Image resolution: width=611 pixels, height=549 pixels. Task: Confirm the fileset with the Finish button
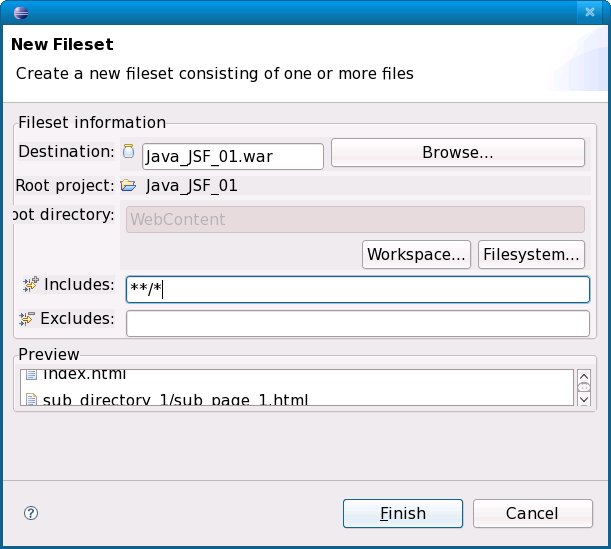(x=402, y=513)
